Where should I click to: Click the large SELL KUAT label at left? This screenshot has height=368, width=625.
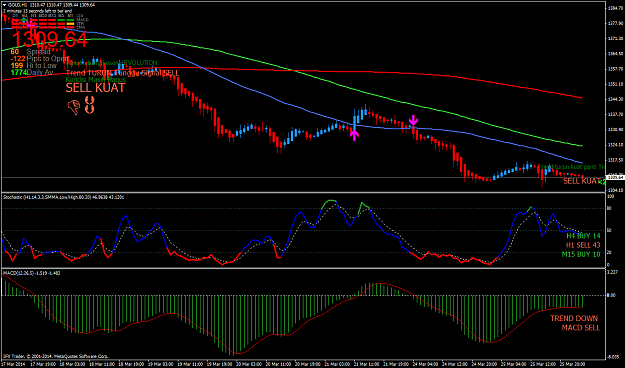[95, 88]
